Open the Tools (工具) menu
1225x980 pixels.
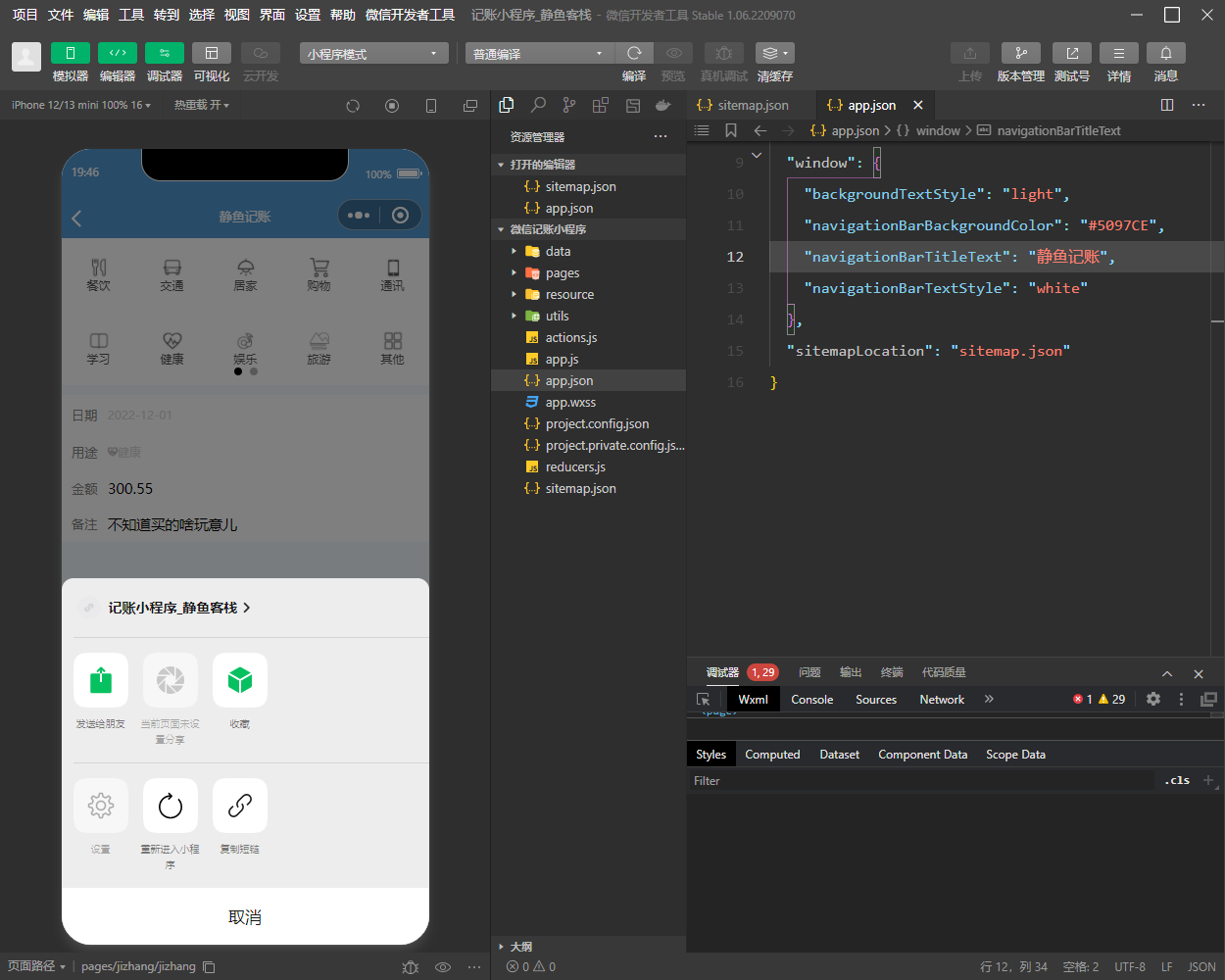[x=131, y=15]
